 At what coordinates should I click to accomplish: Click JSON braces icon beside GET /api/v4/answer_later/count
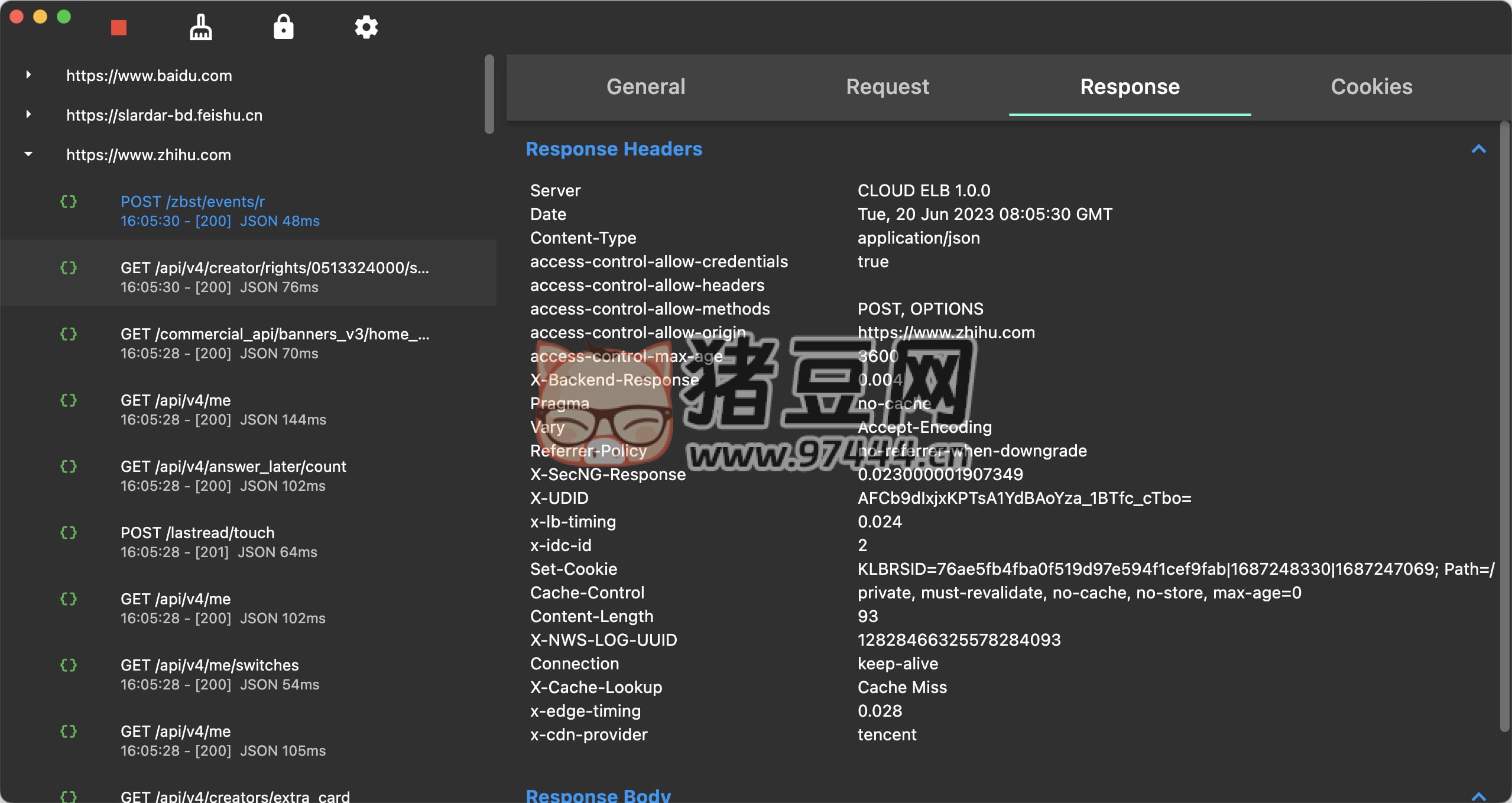coord(69,467)
